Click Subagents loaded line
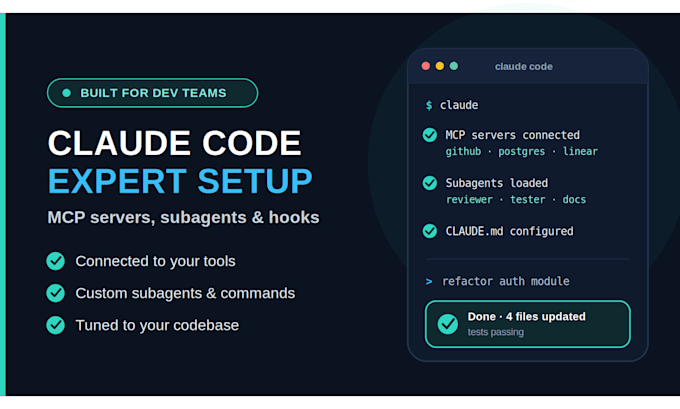The width and height of the screenshot is (680, 409). point(497,183)
